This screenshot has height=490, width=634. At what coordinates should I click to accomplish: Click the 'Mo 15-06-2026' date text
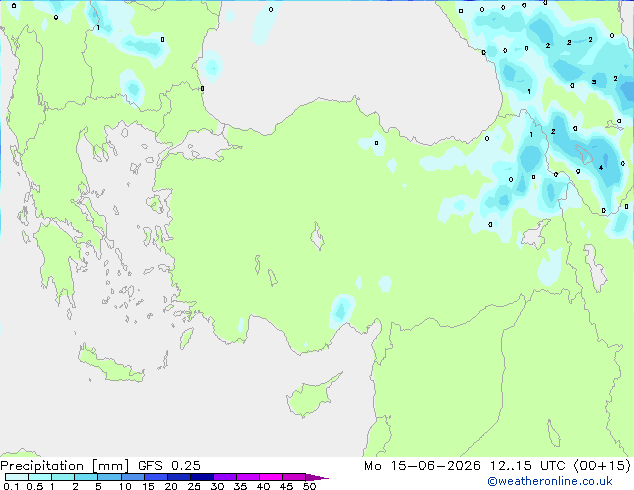[422, 466]
